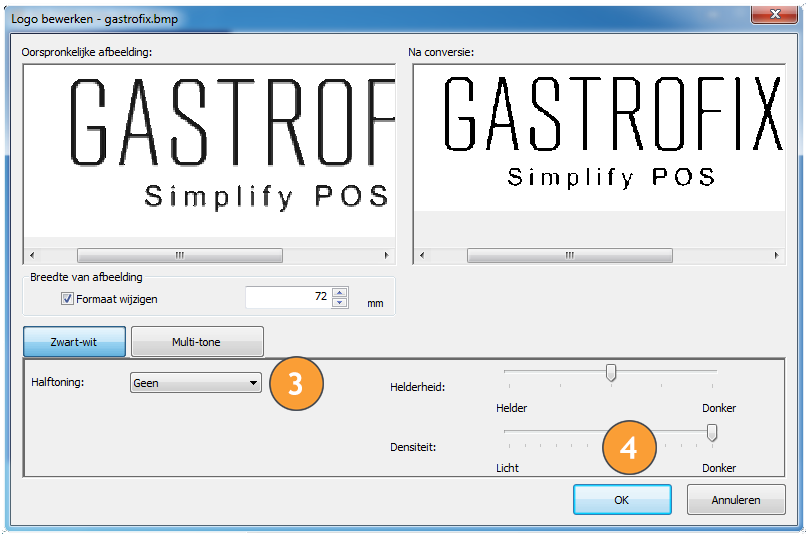Click the Annuleren button
This screenshot has height=536, width=810.
coord(735,500)
